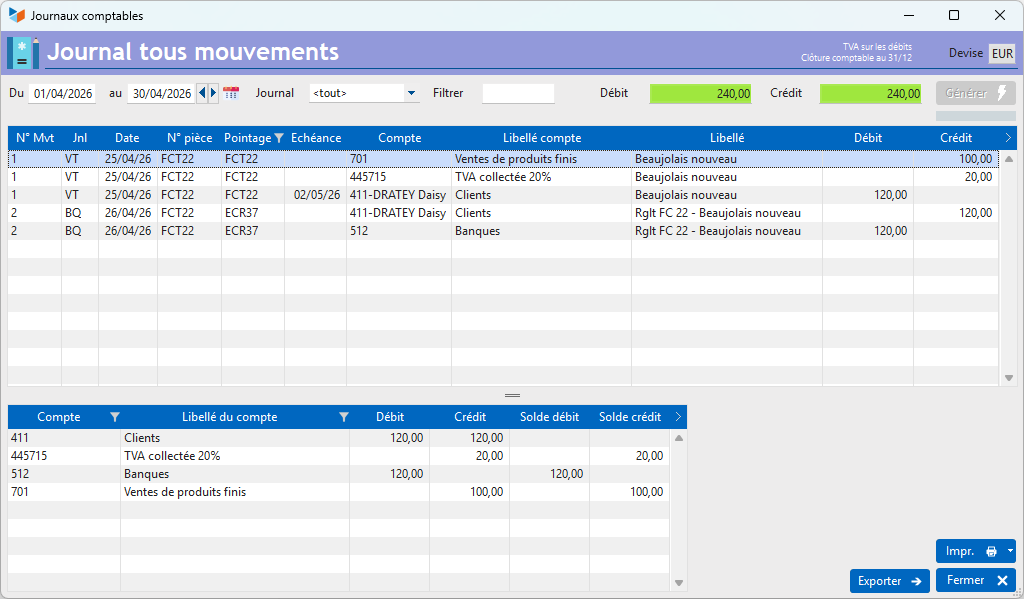Go to next period with right arrow
This screenshot has width=1024, height=599.
[x=213, y=93]
